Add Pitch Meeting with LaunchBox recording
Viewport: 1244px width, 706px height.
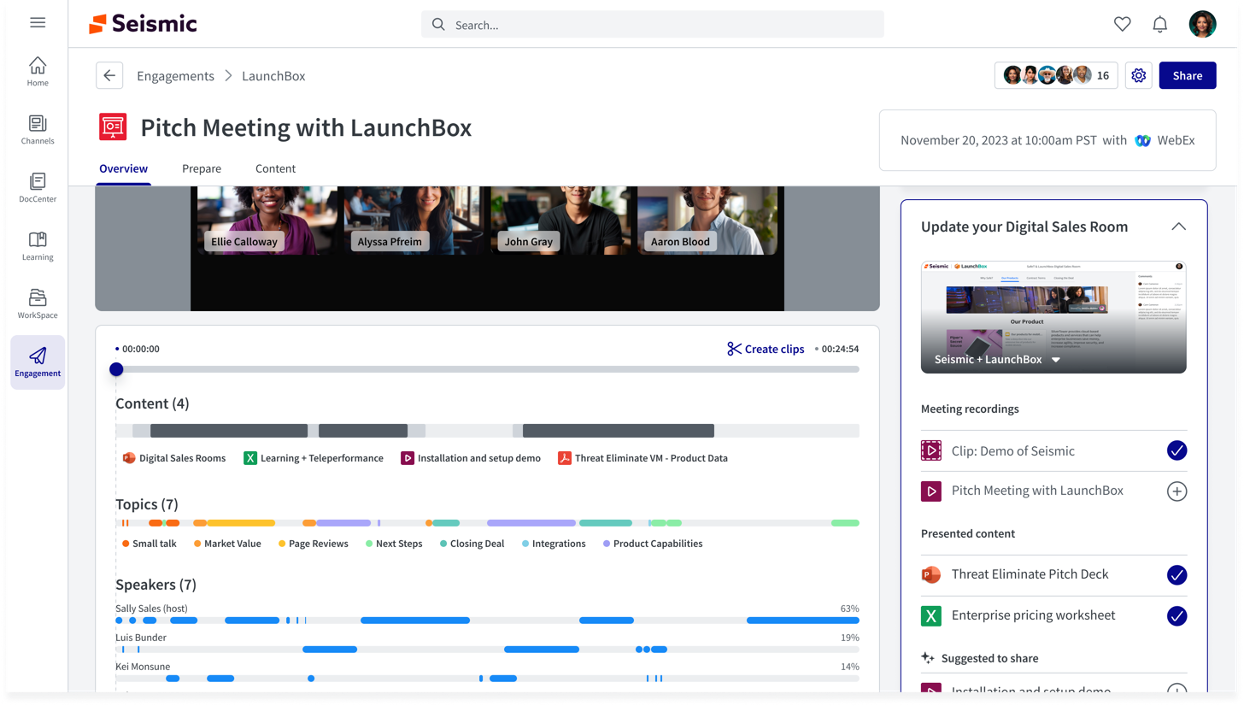1177,491
